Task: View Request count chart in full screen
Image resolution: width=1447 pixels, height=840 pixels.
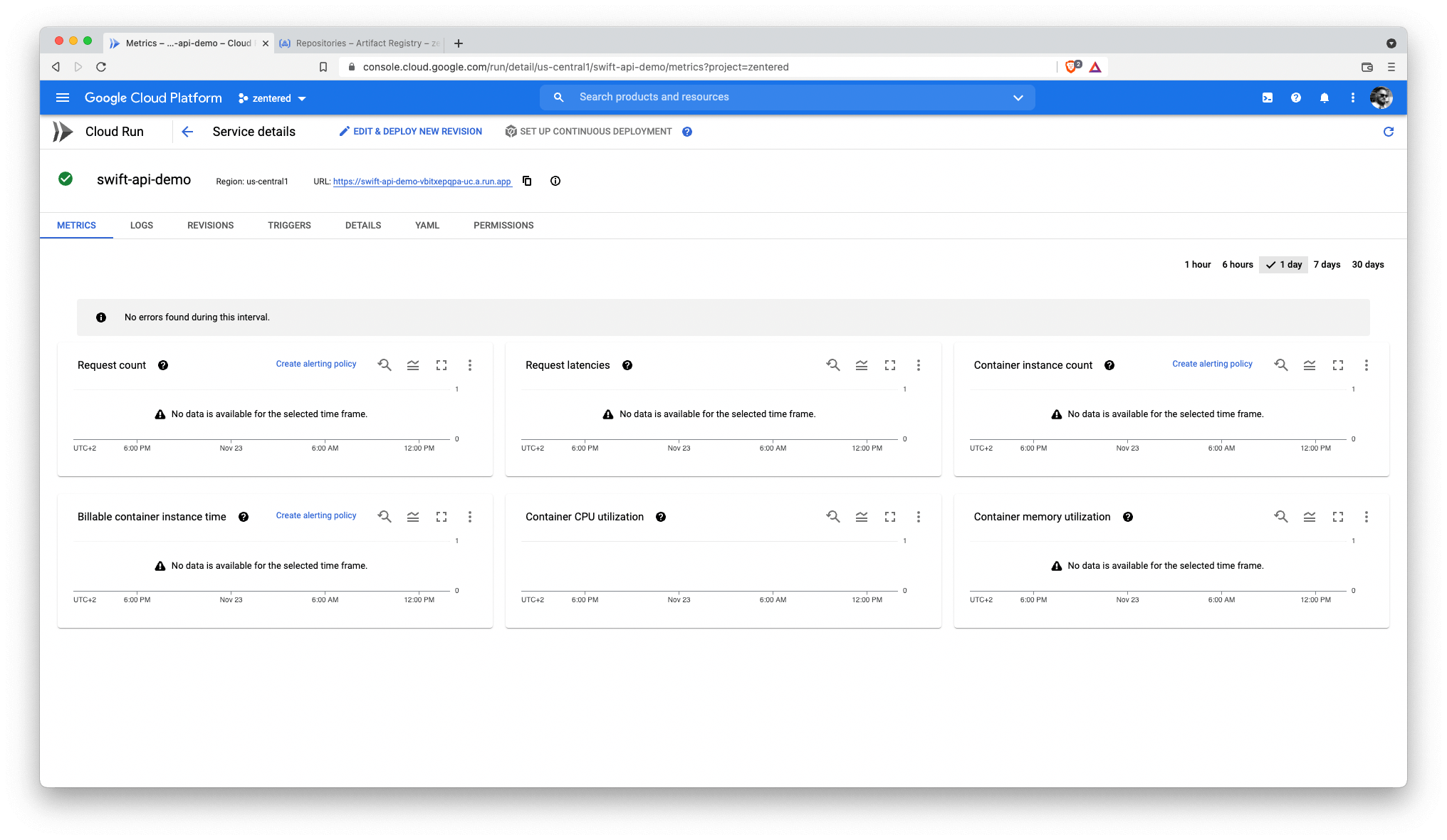Action: click(442, 365)
